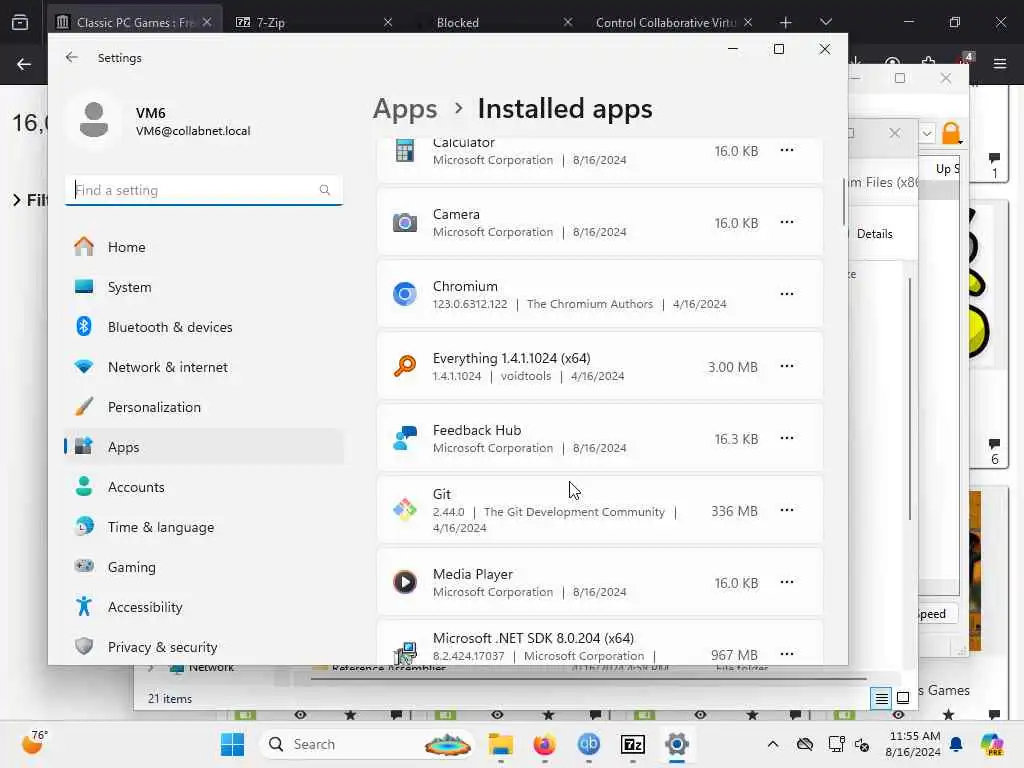The image size is (1024, 768).
Task: Open the Home settings page
Action: [x=204, y=247]
